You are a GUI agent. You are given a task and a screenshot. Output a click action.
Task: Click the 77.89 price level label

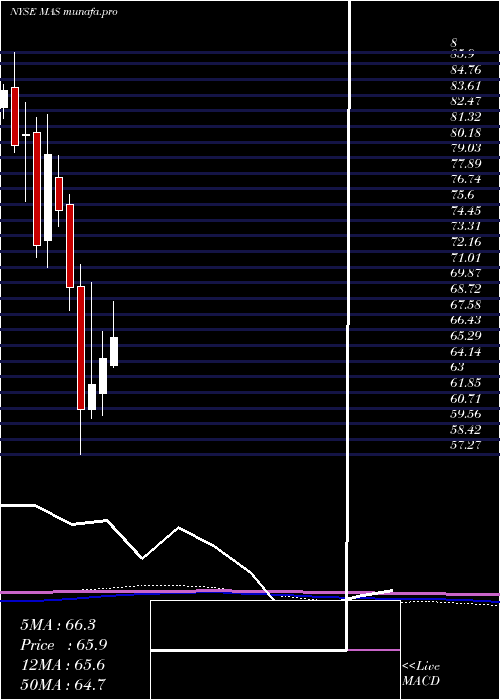466,164
